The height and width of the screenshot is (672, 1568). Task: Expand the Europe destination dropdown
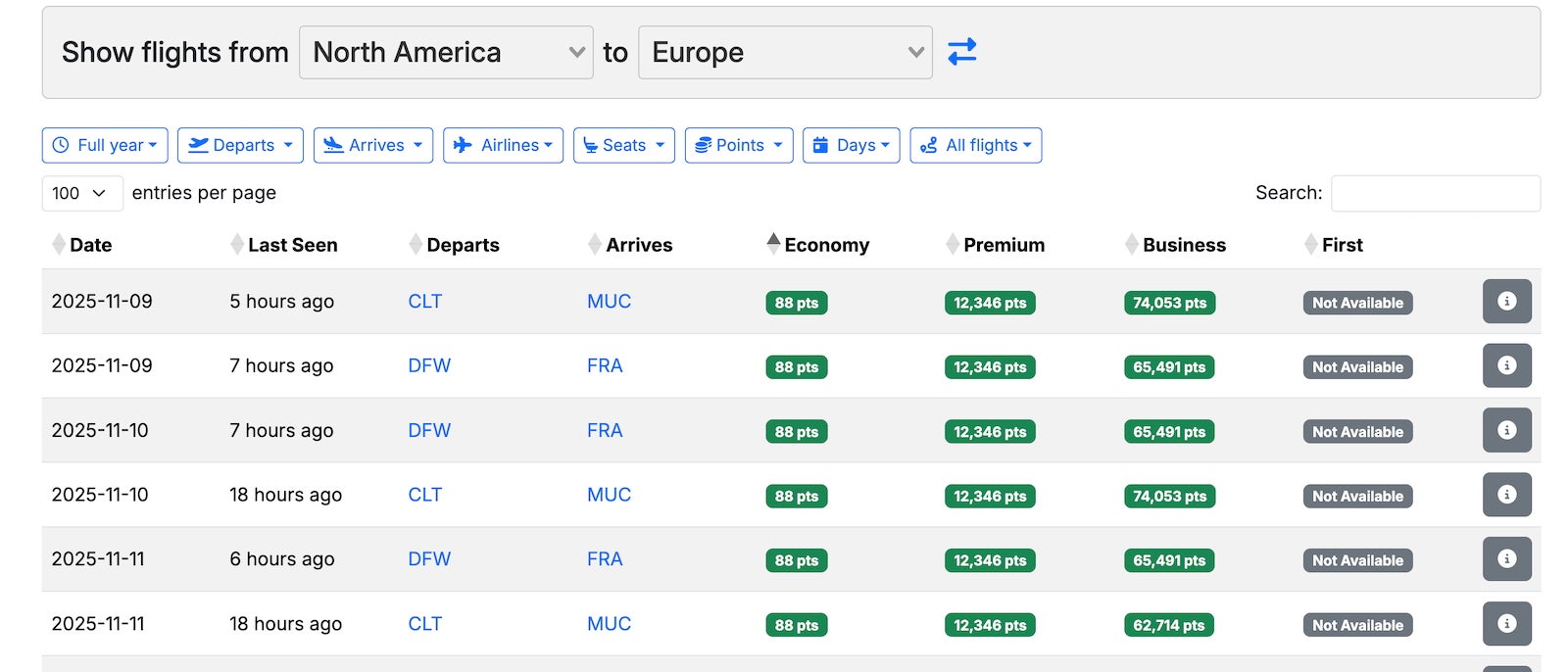(785, 52)
